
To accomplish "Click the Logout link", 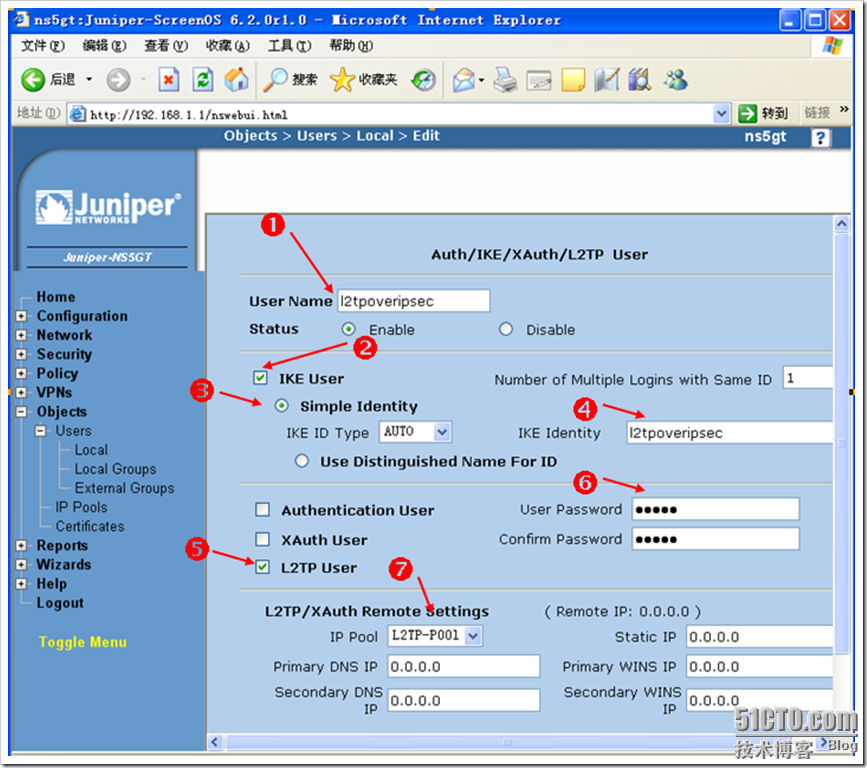I will pyautogui.click(x=60, y=603).
